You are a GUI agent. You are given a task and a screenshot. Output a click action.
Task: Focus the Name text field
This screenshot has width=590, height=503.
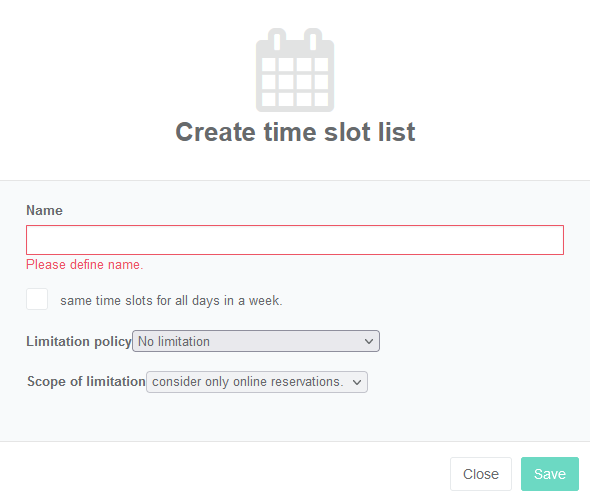tap(295, 240)
